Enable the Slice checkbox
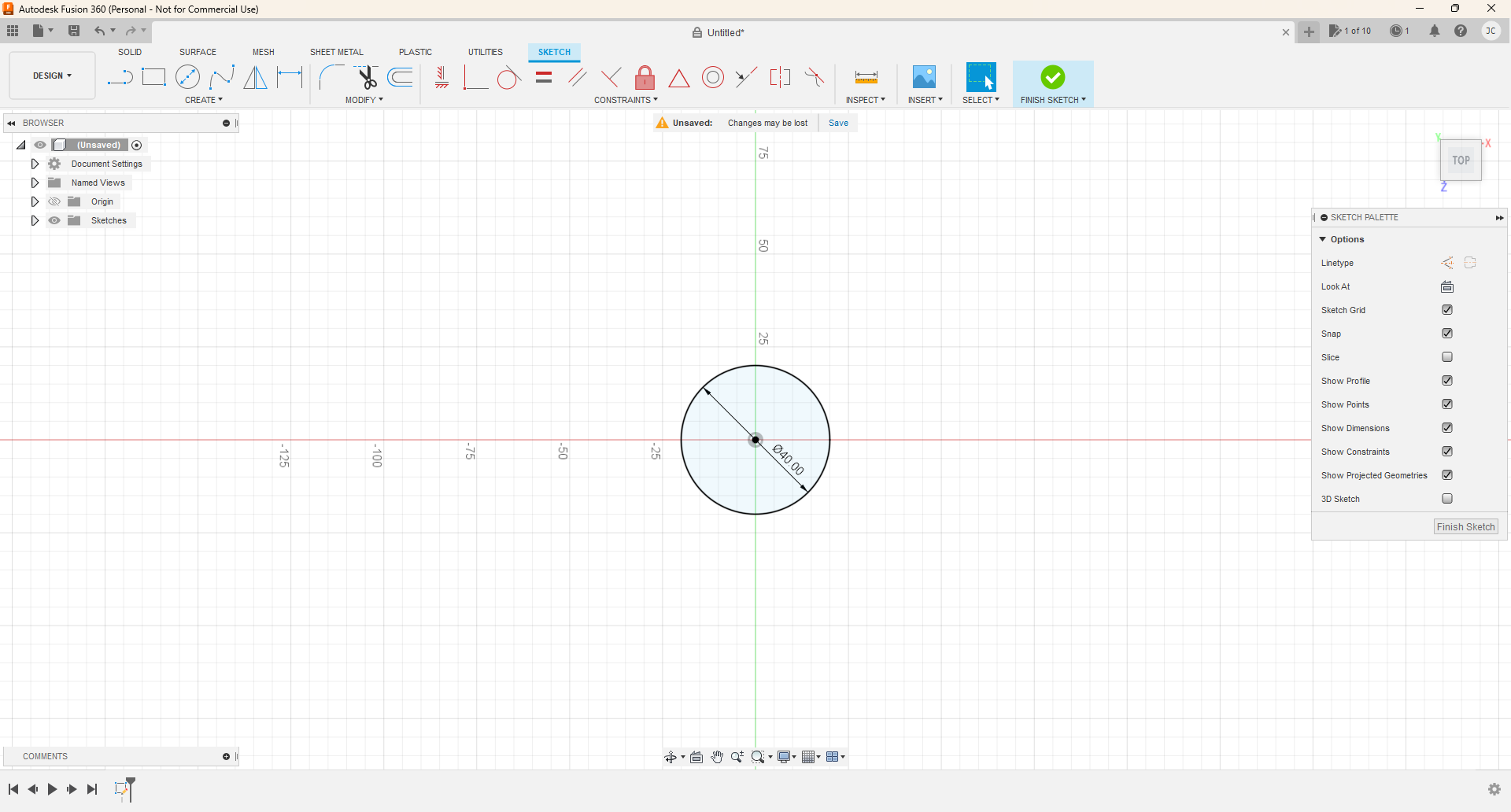The image size is (1511, 812). tap(1447, 357)
